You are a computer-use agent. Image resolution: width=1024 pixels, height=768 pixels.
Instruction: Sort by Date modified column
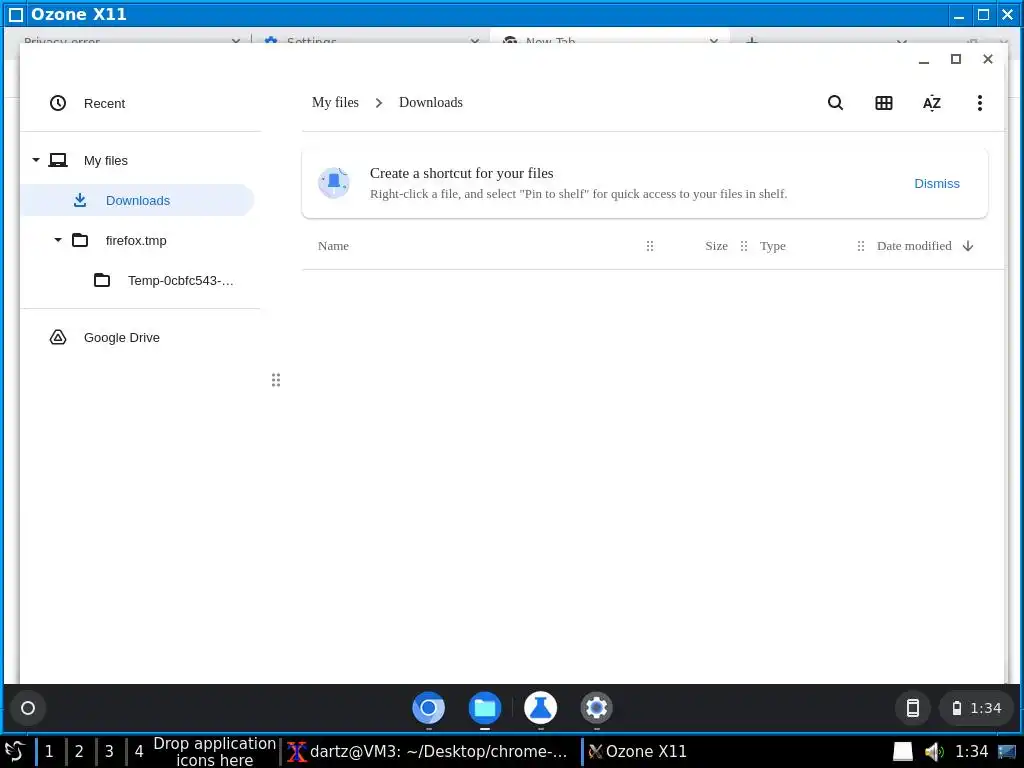[x=914, y=246]
